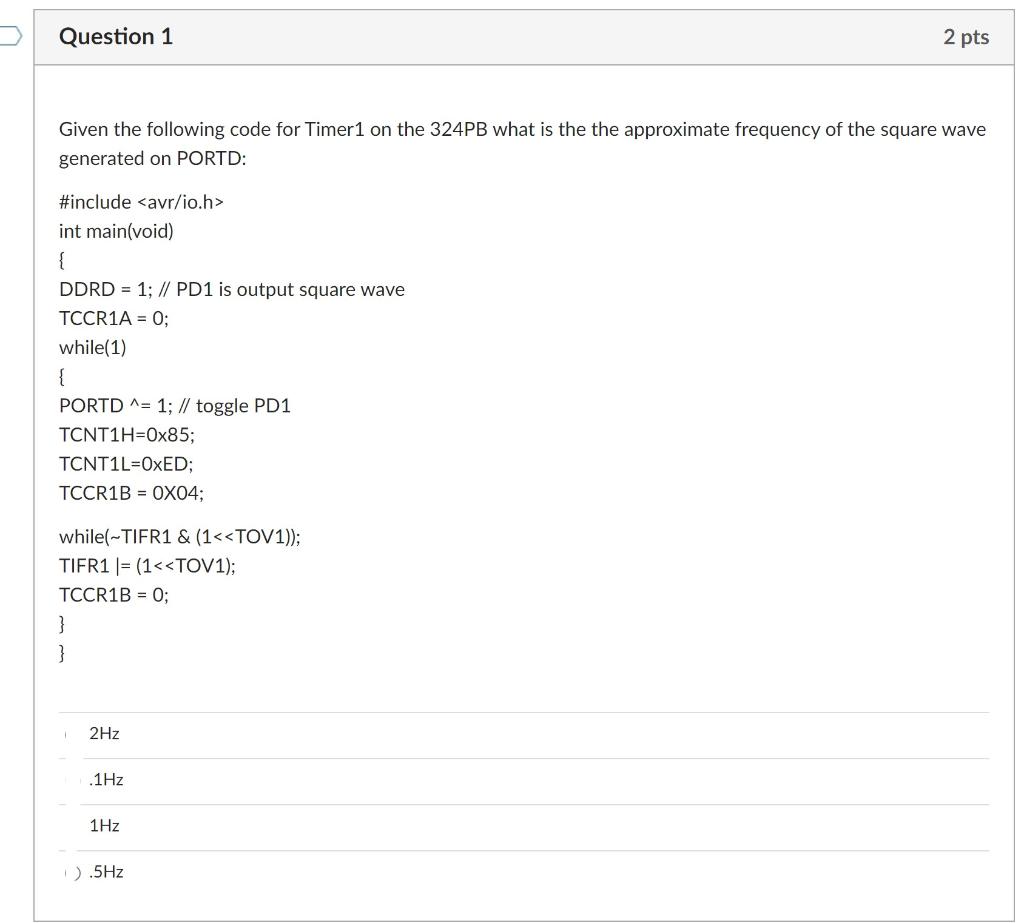Choose the 2Hz answer label

(103, 733)
